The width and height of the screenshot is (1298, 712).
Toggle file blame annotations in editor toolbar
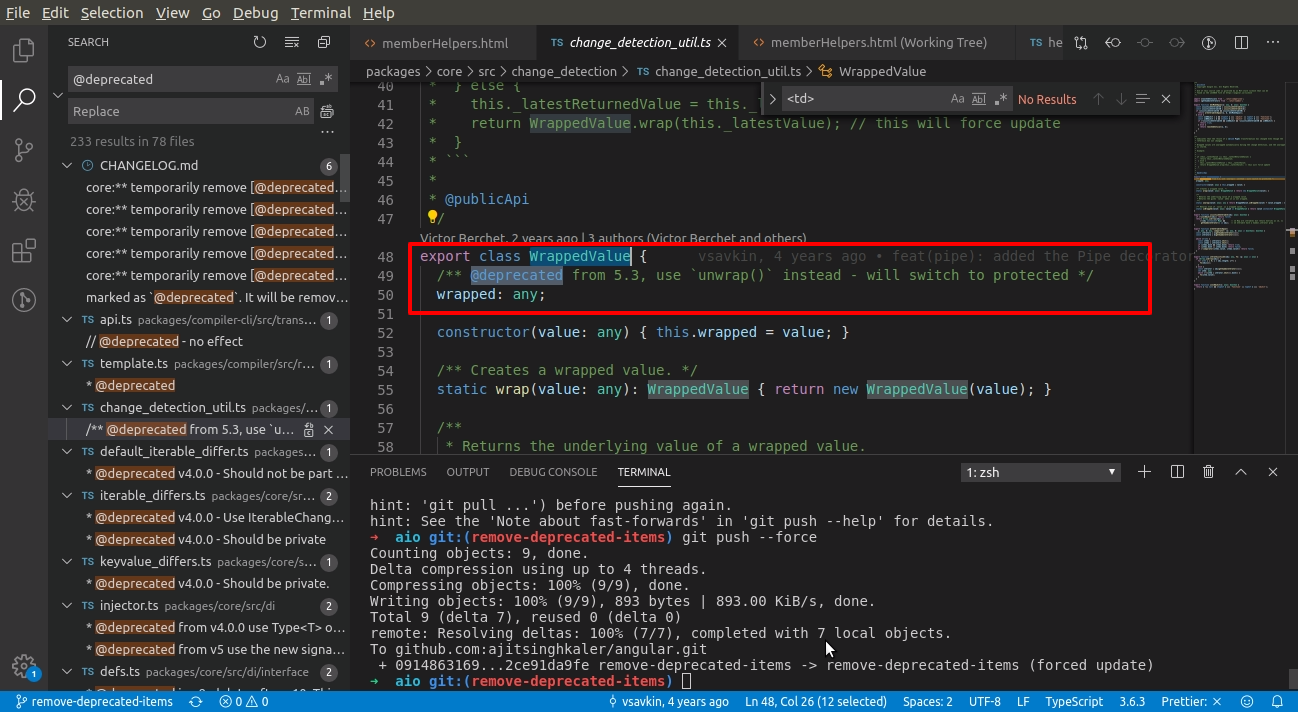coord(1208,43)
